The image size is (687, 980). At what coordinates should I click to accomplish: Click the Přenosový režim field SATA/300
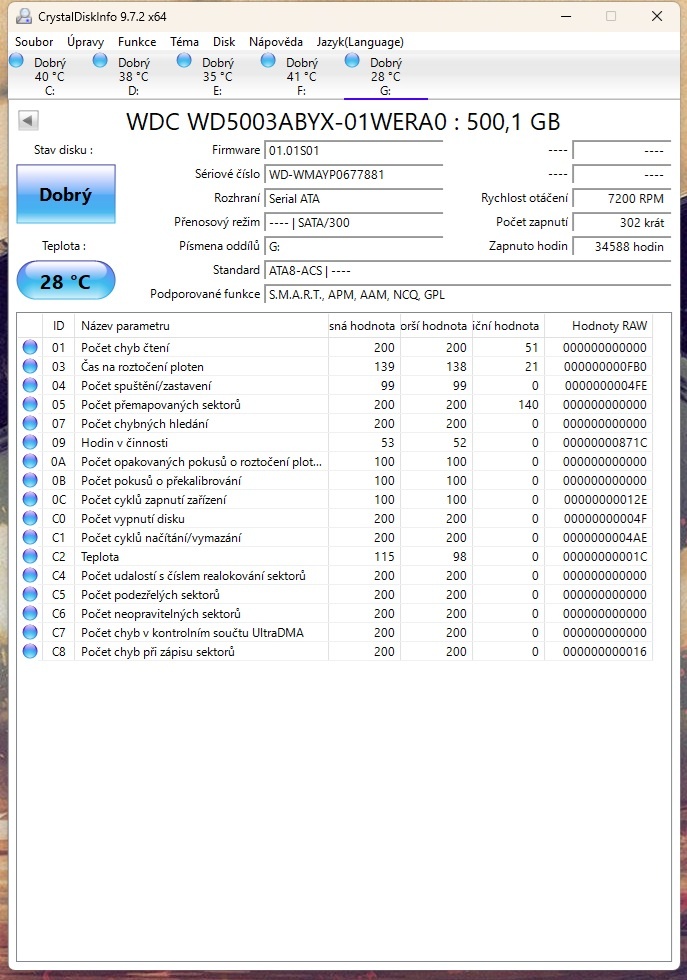[354, 222]
